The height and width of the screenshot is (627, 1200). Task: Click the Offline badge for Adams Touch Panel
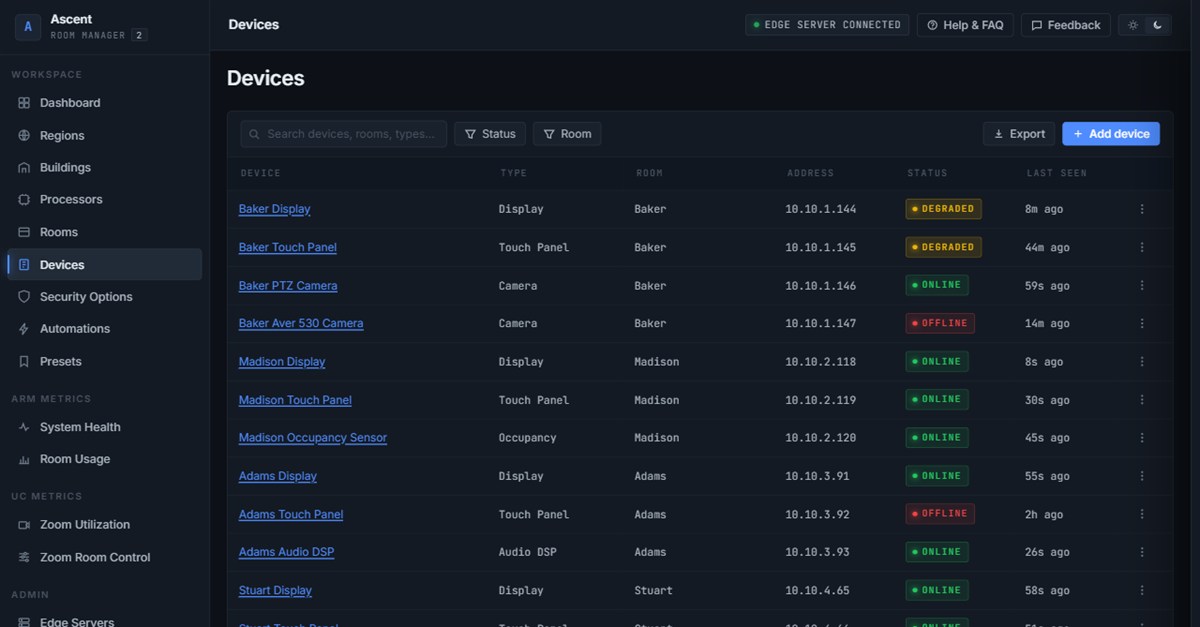(940, 514)
